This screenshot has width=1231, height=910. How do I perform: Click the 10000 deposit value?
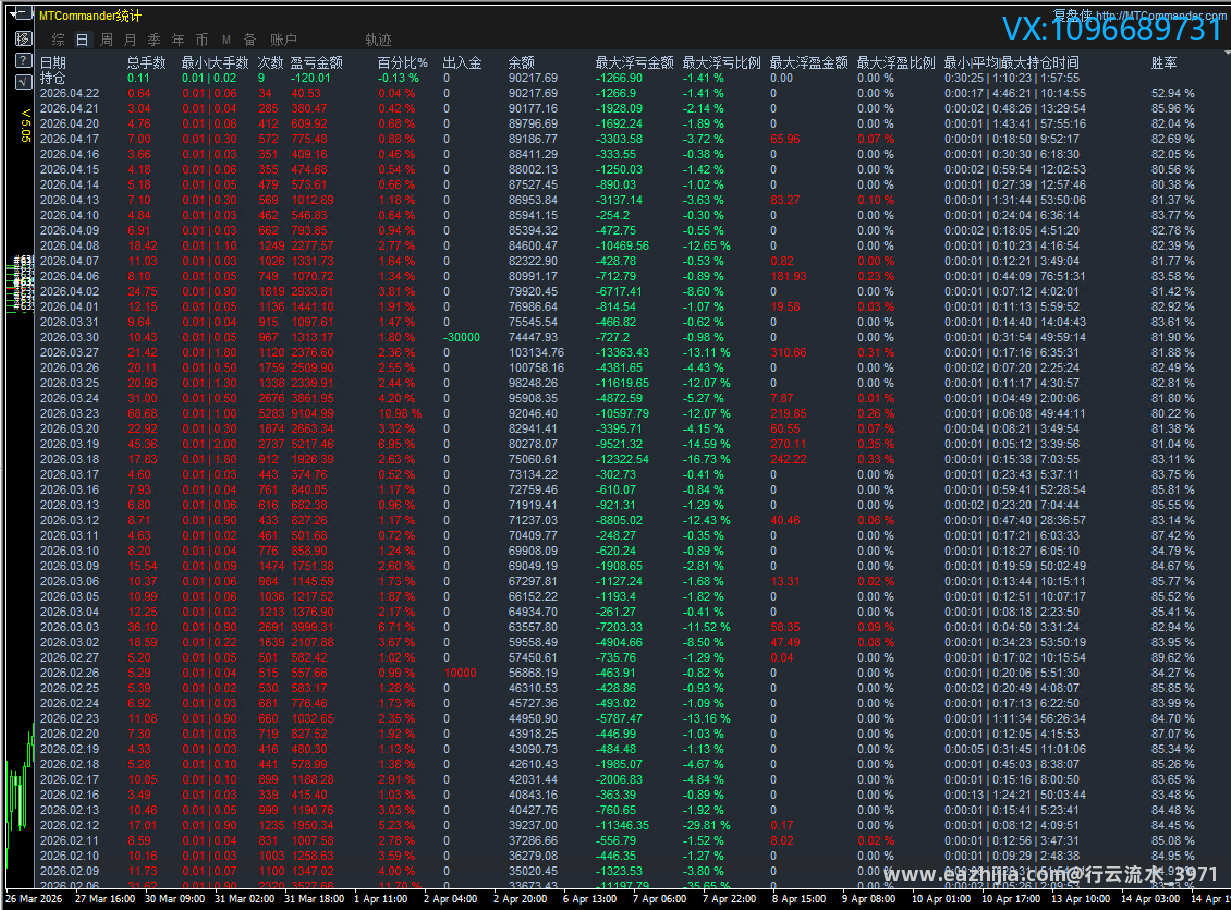tap(459, 673)
